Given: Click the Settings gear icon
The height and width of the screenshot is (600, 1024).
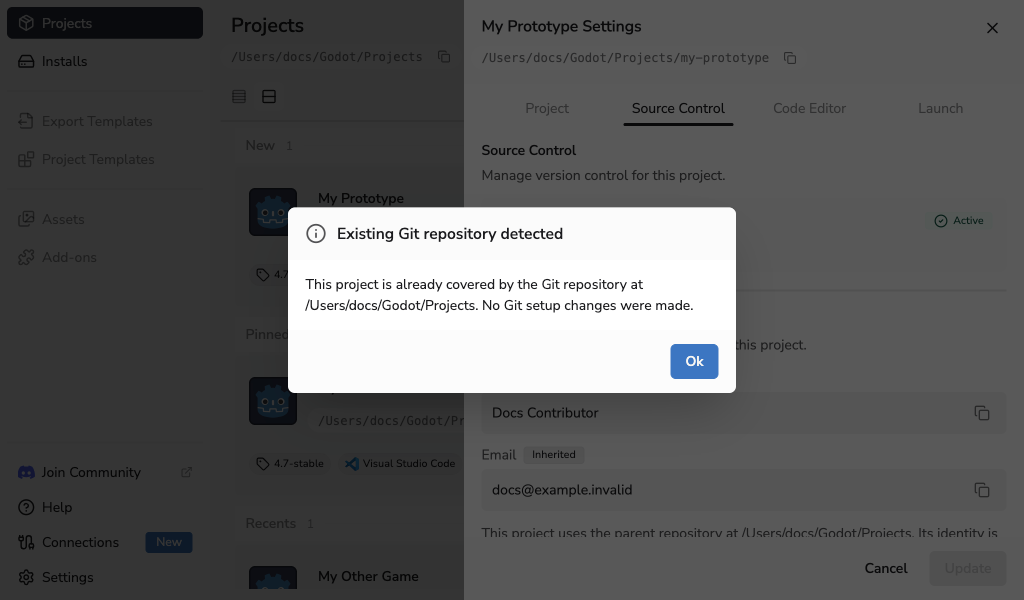Looking at the screenshot, I should coord(26,577).
